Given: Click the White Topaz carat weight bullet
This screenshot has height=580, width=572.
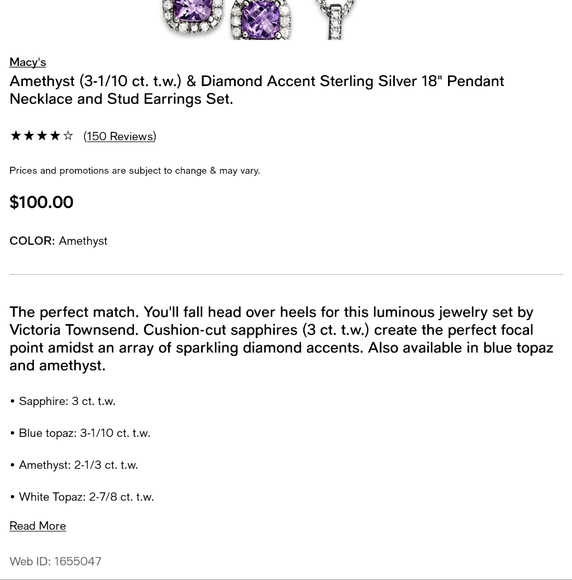Looking at the screenshot, I should click(82, 496).
